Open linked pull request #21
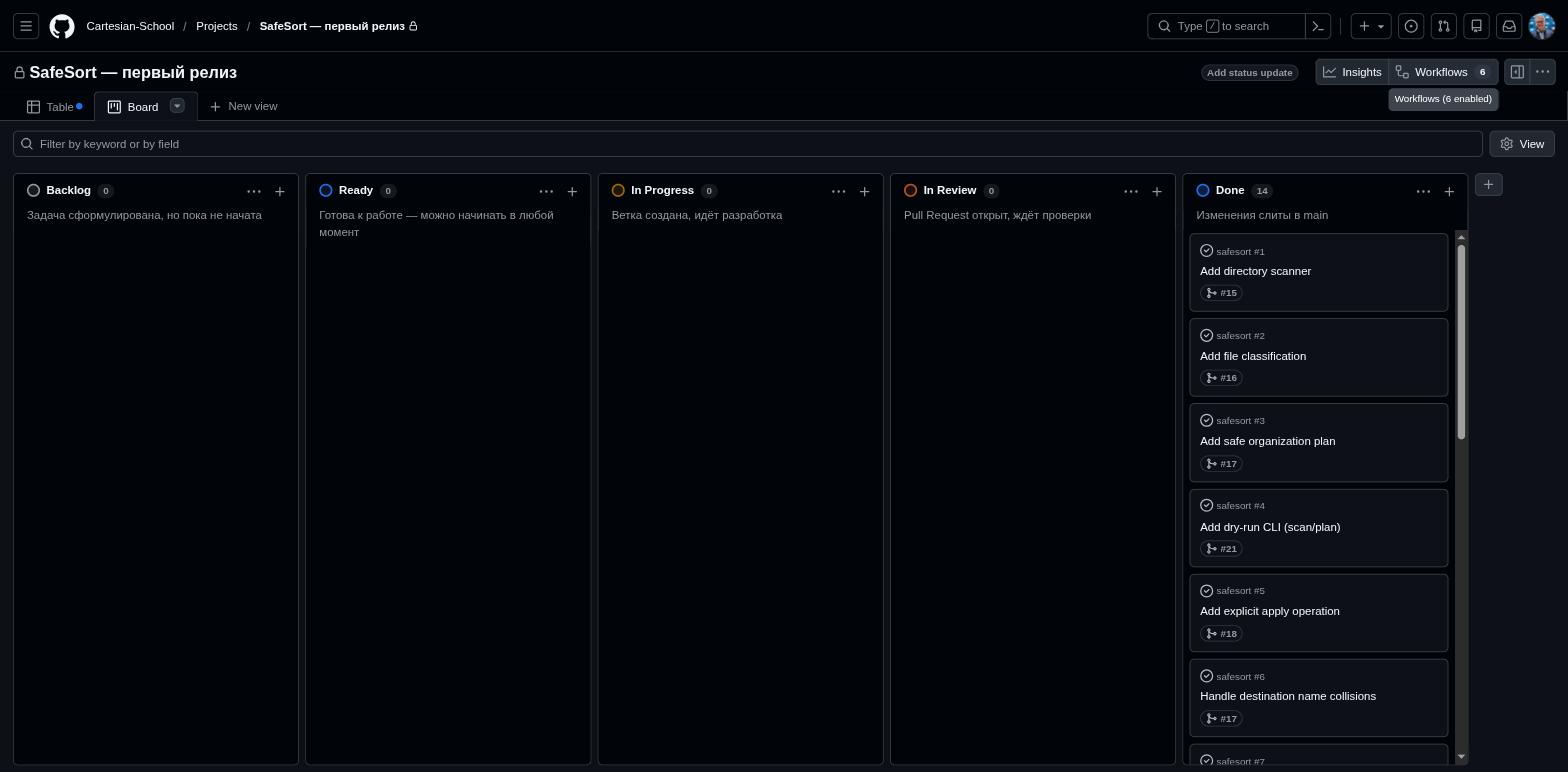The width and height of the screenshot is (1568, 772). click(x=1221, y=549)
